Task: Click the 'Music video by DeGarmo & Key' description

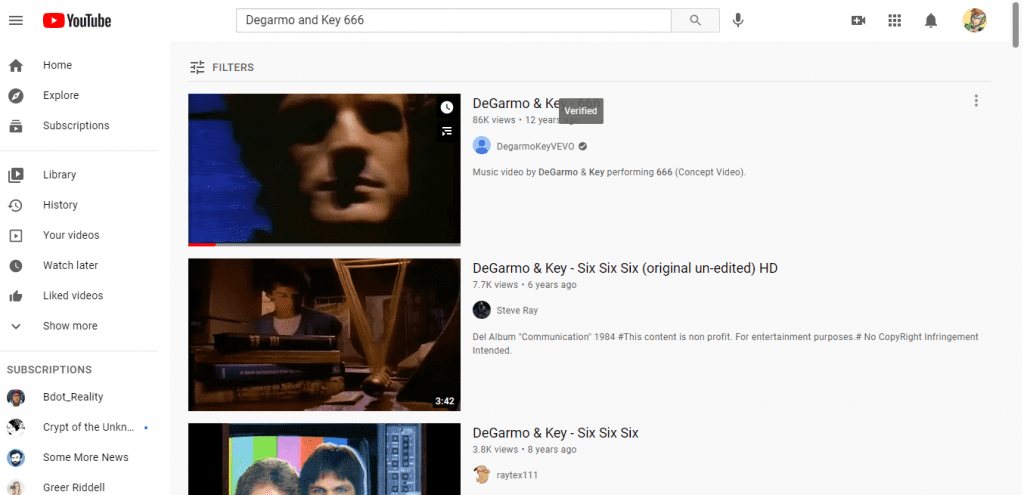Action: [609, 172]
